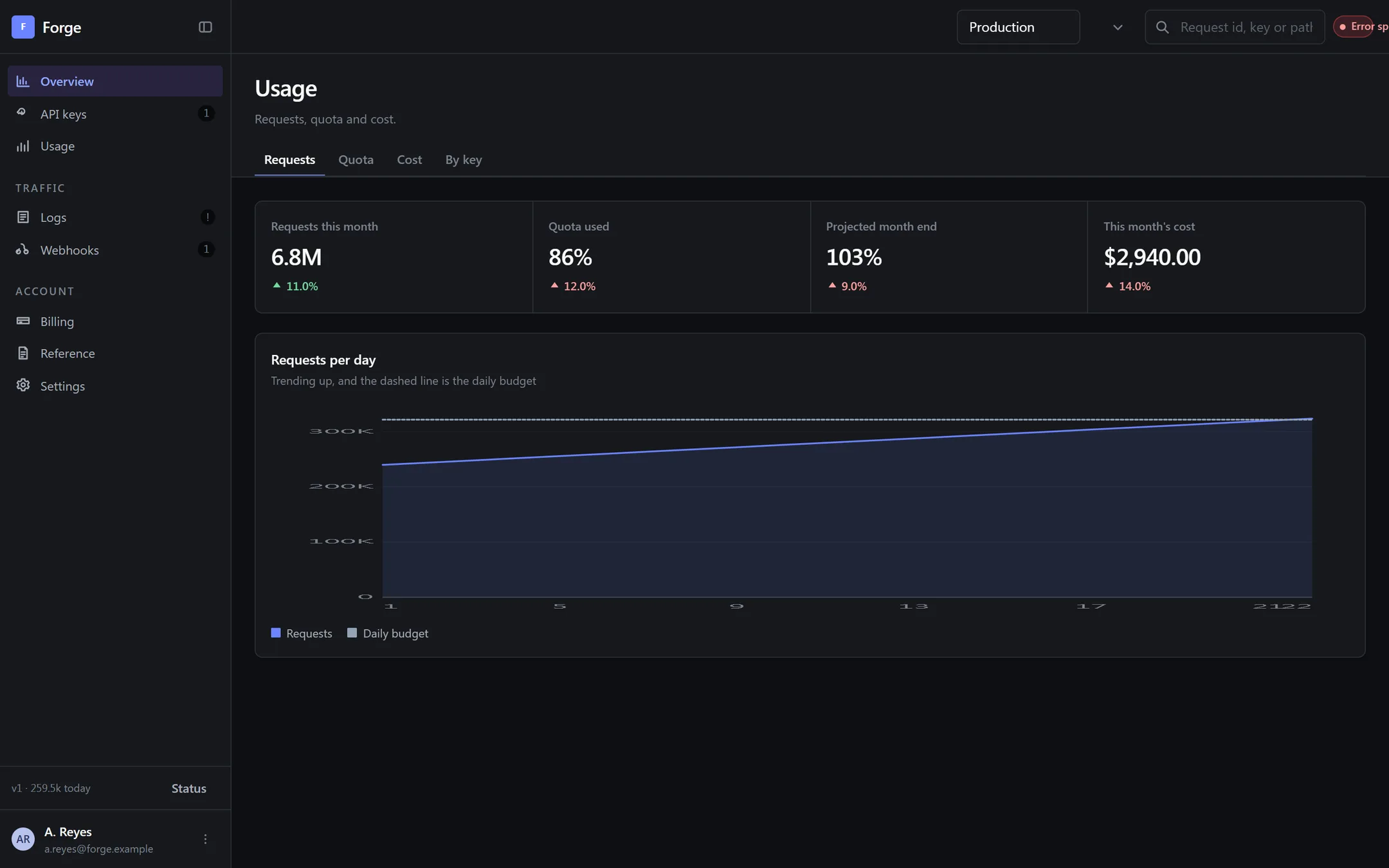Click the Requests this month card
1389x868 pixels.
pos(394,257)
